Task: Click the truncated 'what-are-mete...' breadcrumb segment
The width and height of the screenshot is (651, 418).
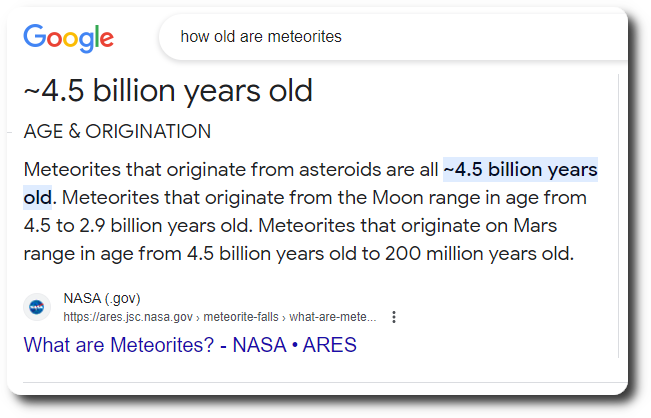Action: [335, 317]
